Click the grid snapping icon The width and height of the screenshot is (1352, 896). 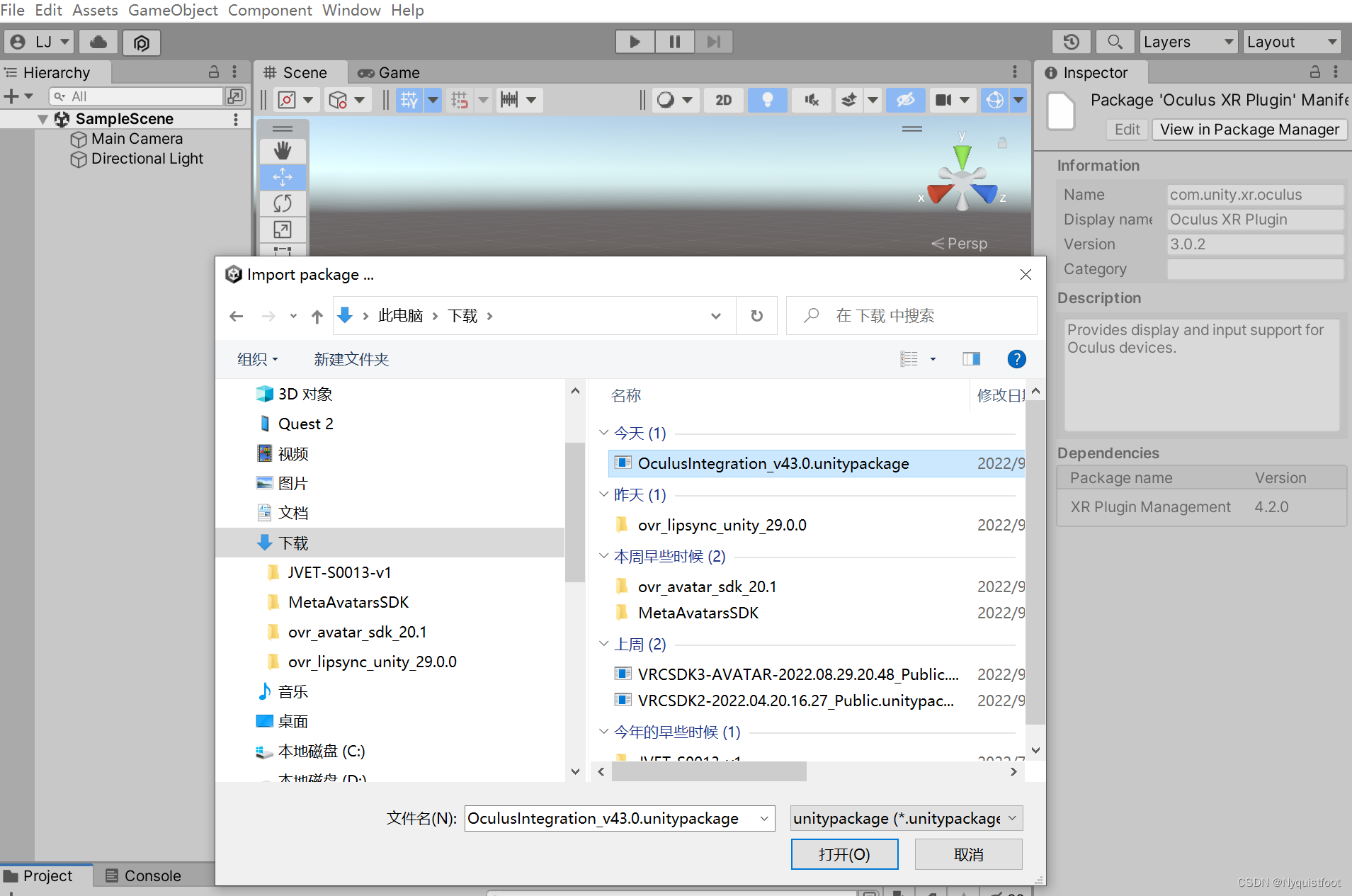coord(460,100)
